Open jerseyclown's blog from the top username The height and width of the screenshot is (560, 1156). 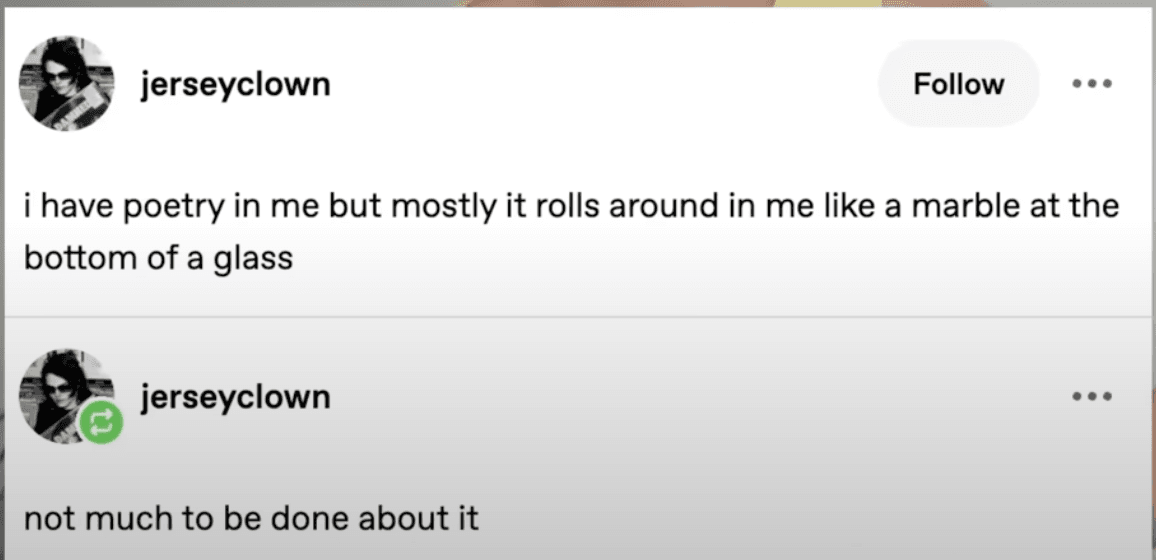235,85
